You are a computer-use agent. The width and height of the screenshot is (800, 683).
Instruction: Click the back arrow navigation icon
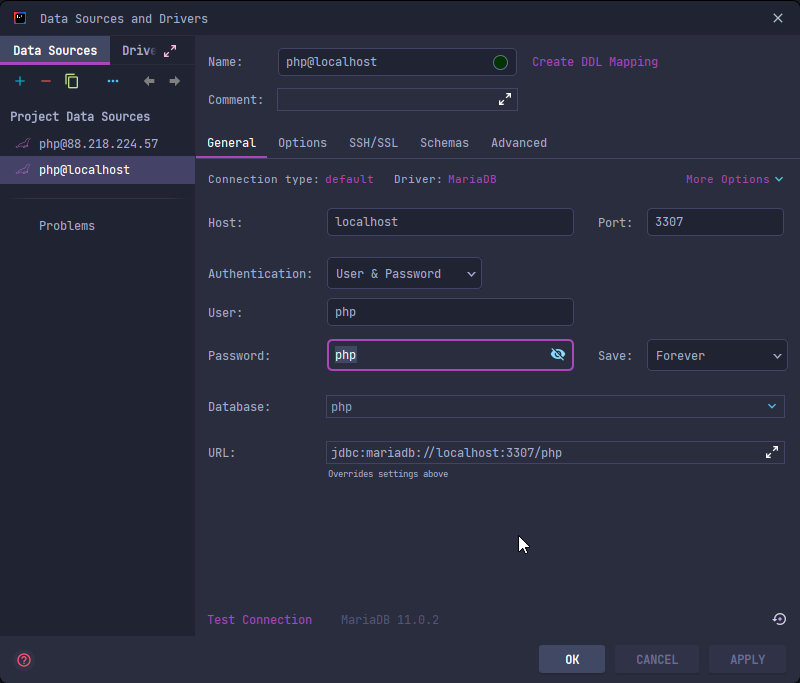(x=149, y=81)
